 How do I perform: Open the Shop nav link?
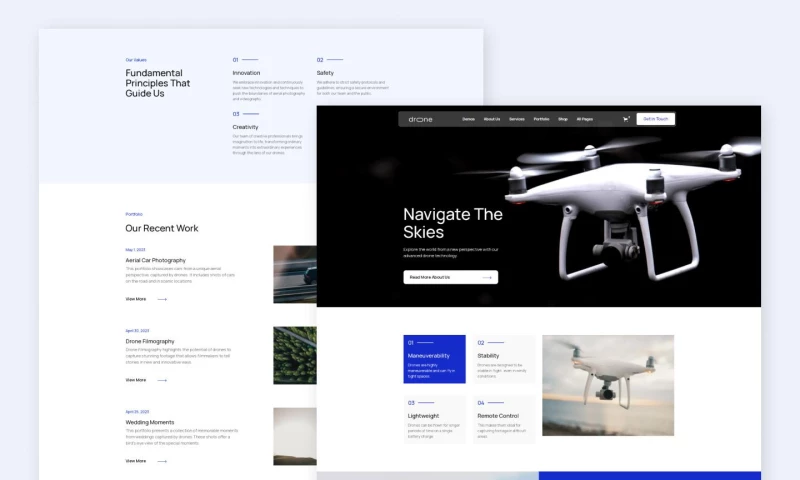point(563,119)
